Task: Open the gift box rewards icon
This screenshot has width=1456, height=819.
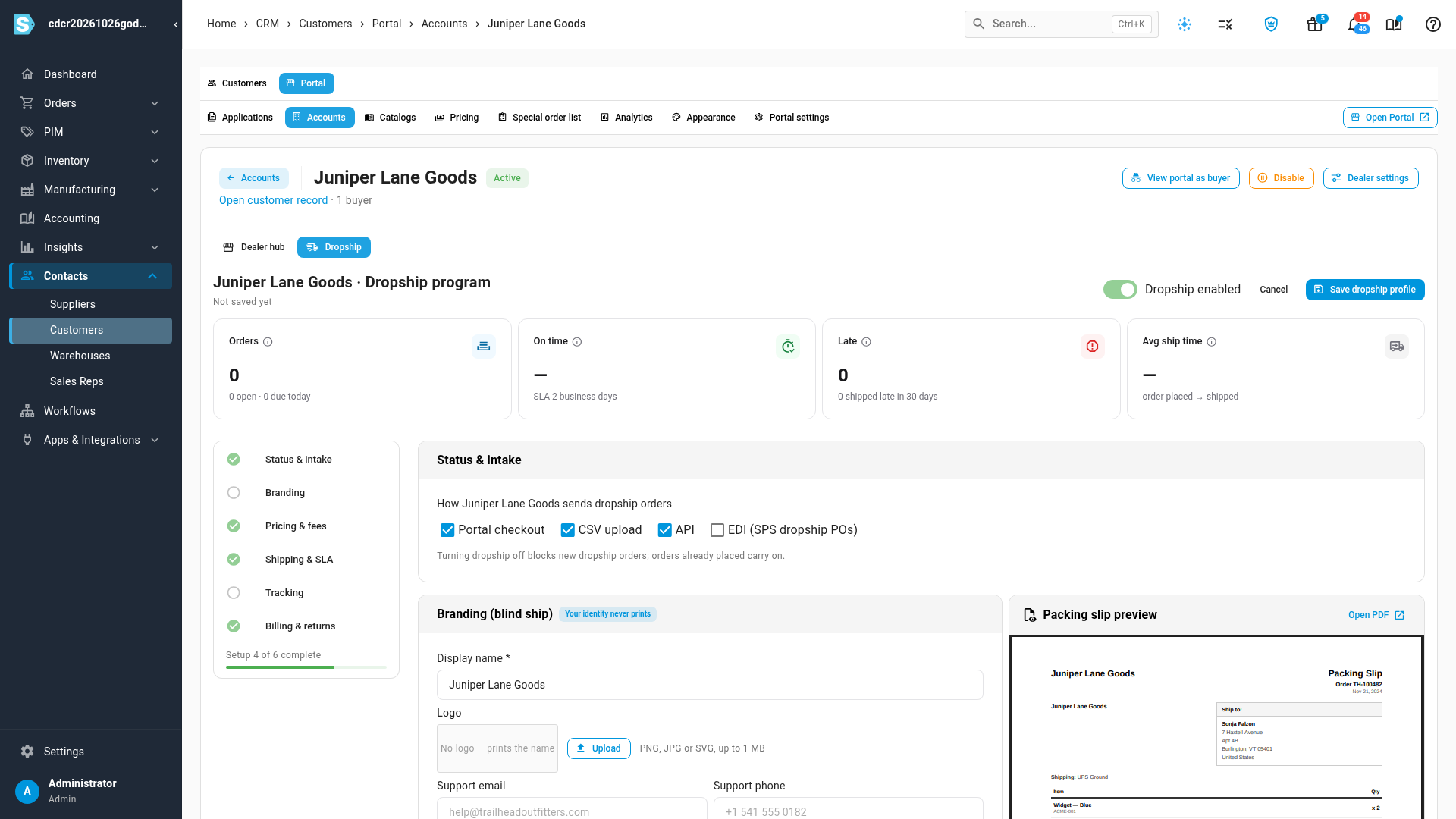Action: click(1314, 24)
